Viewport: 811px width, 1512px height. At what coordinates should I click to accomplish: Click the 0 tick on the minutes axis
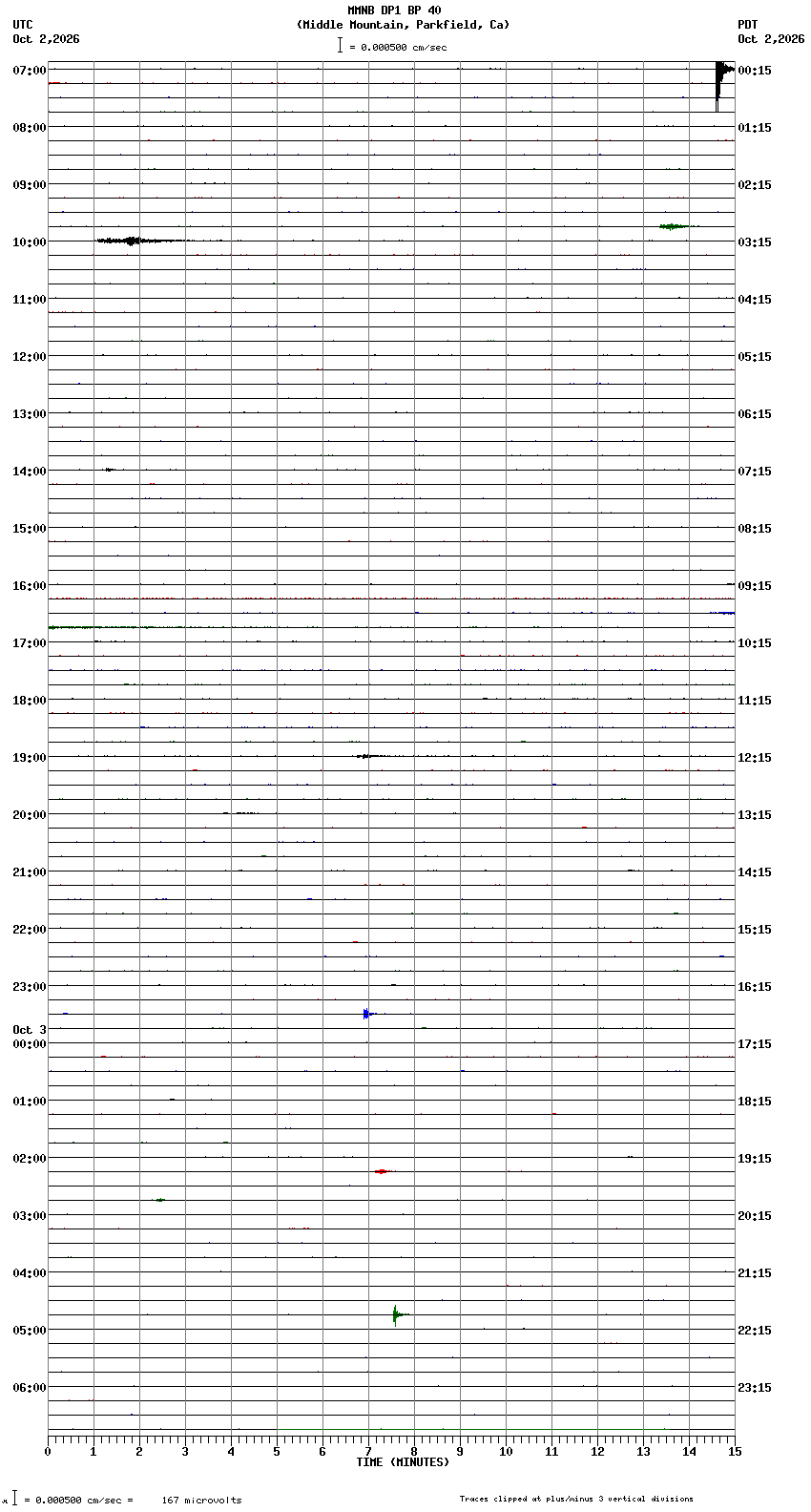[48, 1452]
